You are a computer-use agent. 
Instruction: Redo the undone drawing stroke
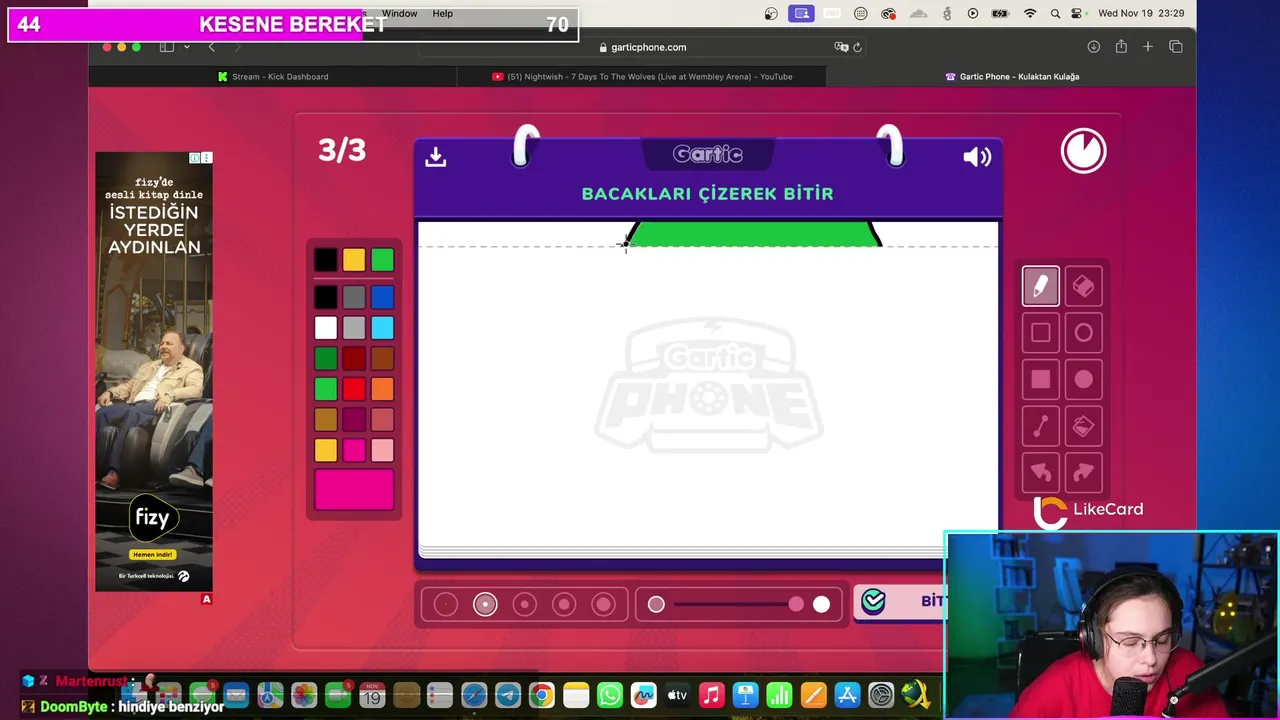[1083, 473]
